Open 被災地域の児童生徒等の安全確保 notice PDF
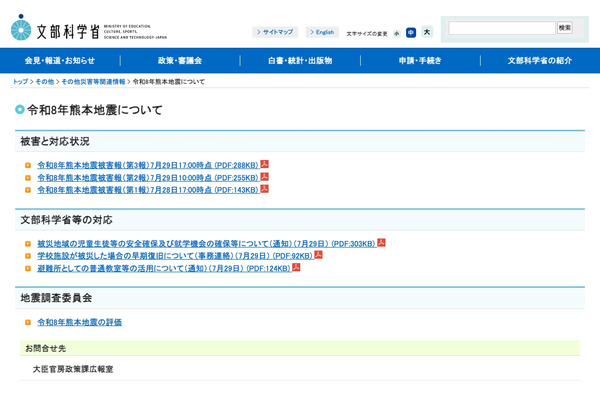Screen dimensions: 600x400 point(207,244)
